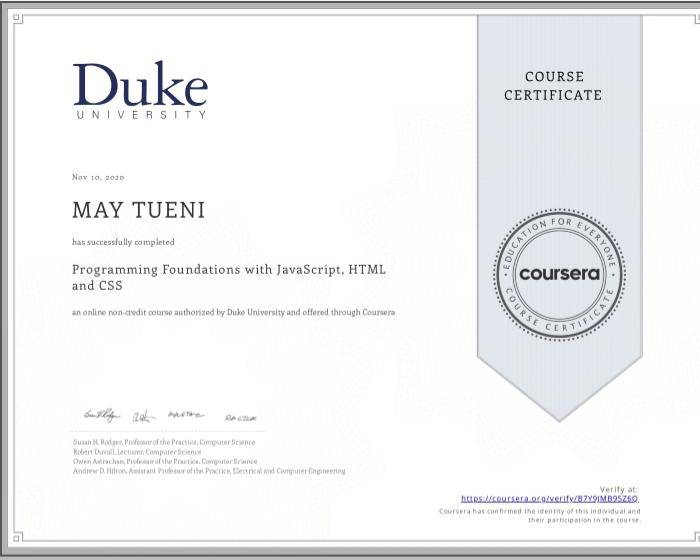Click Owen Astrachan's handwritten signature
Screen dimensions: 700x560
187,415
